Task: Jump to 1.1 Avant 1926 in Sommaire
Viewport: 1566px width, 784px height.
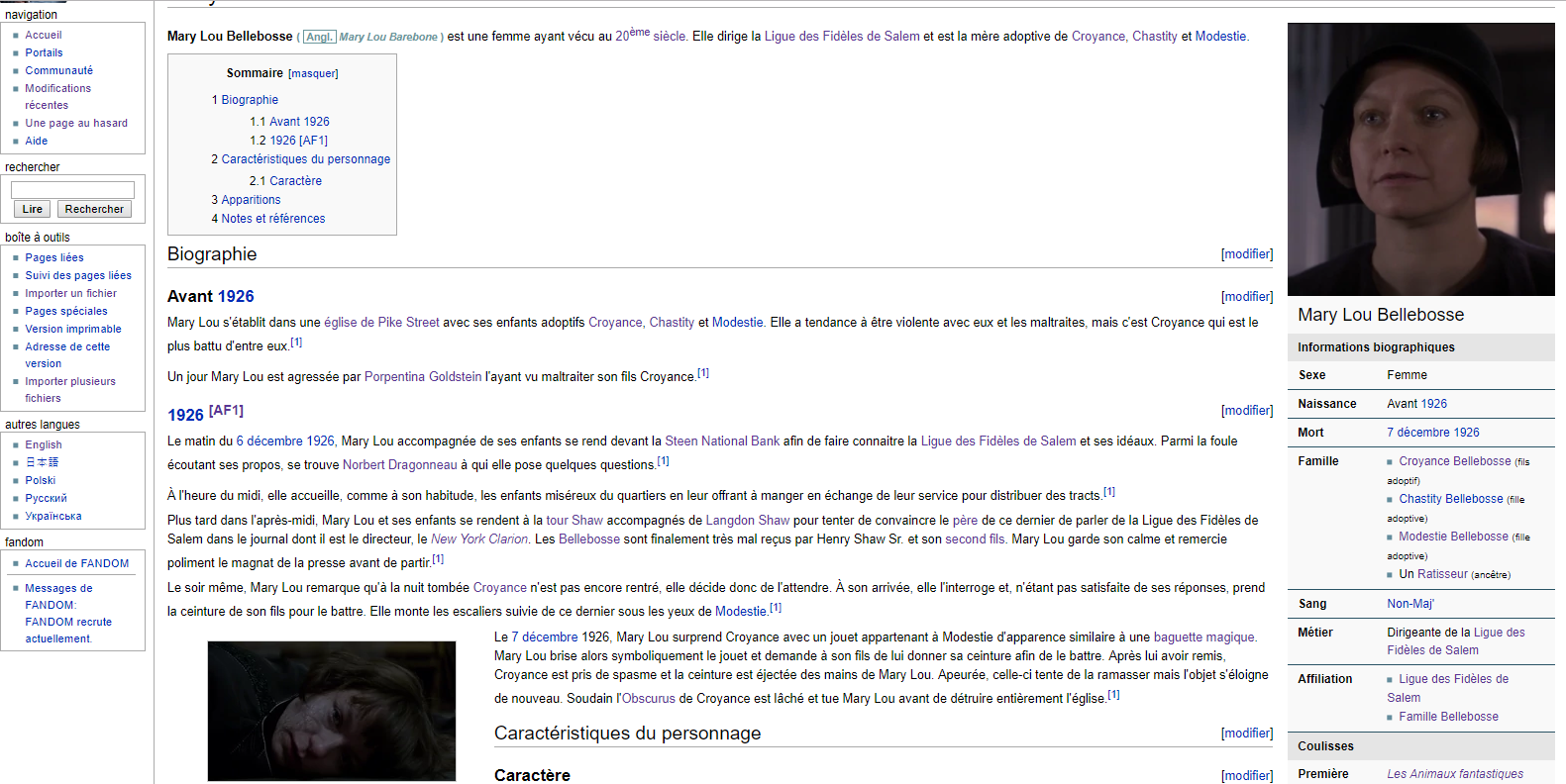Action: 289,122
